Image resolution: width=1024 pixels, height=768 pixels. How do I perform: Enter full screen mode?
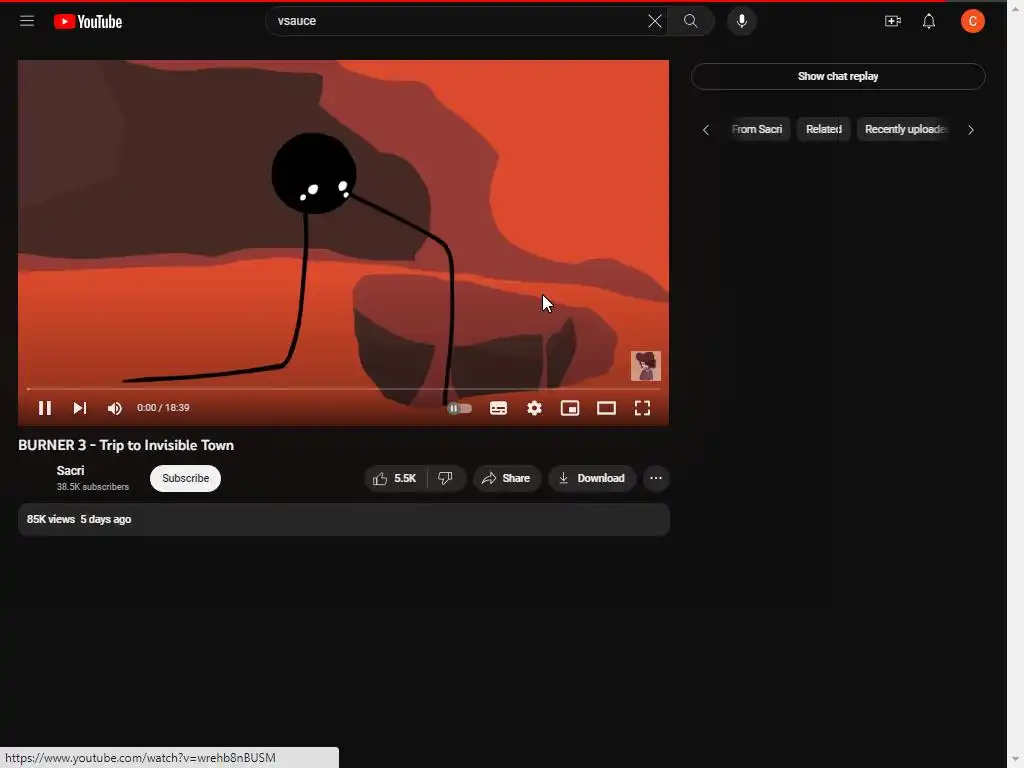point(643,408)
